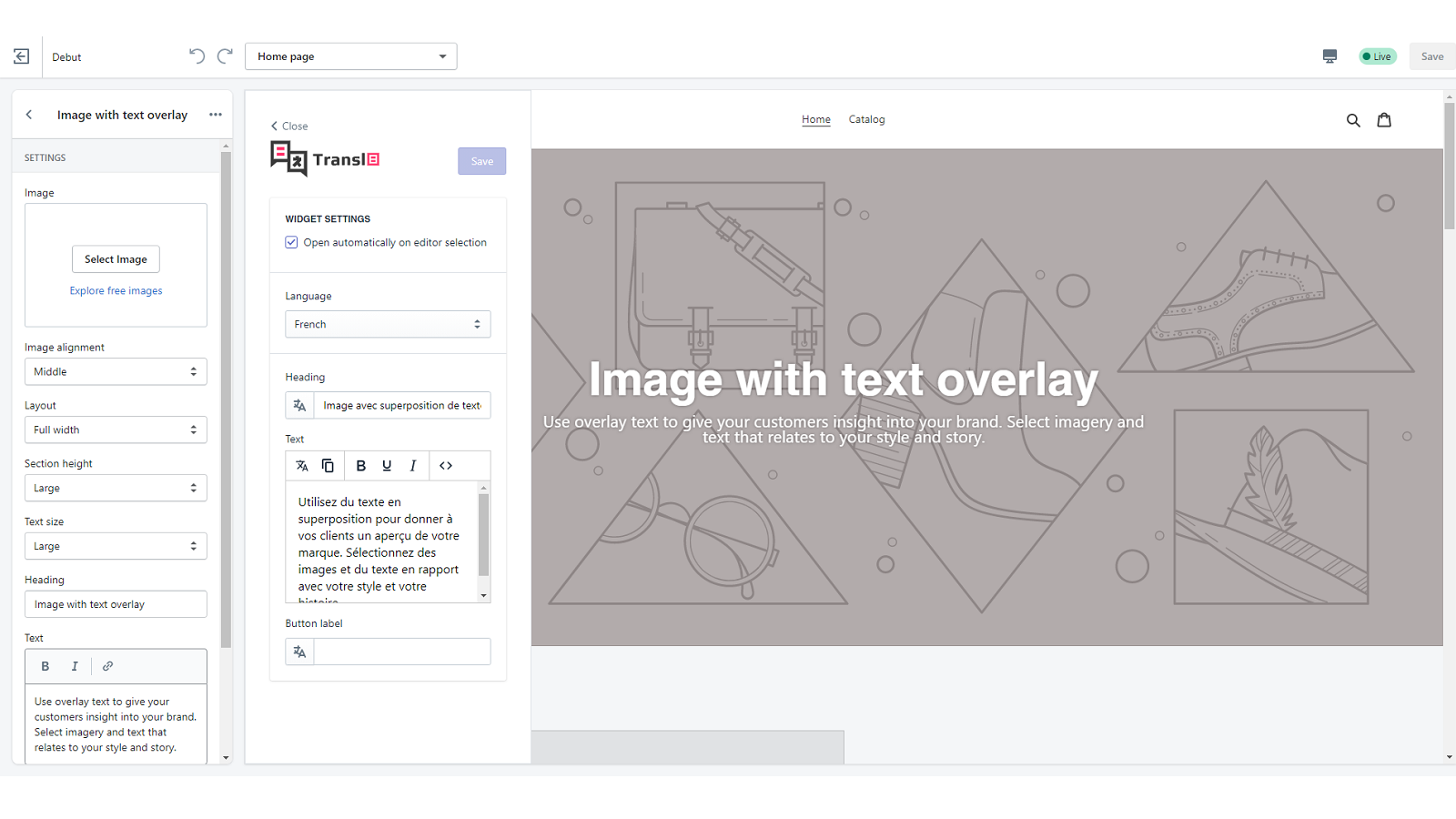This screenshot has height=819, width=1456.
Task: Toggle italic in the left Text editor toolbar
Action: [x=75, y=665]
